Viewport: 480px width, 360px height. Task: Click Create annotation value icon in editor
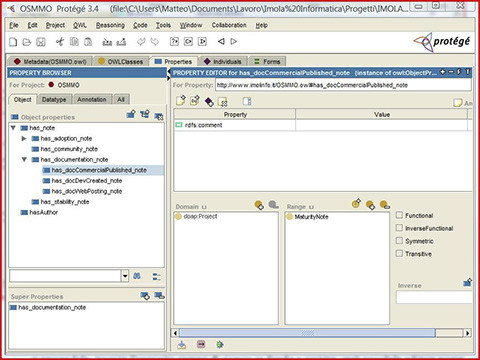point(181,101)
